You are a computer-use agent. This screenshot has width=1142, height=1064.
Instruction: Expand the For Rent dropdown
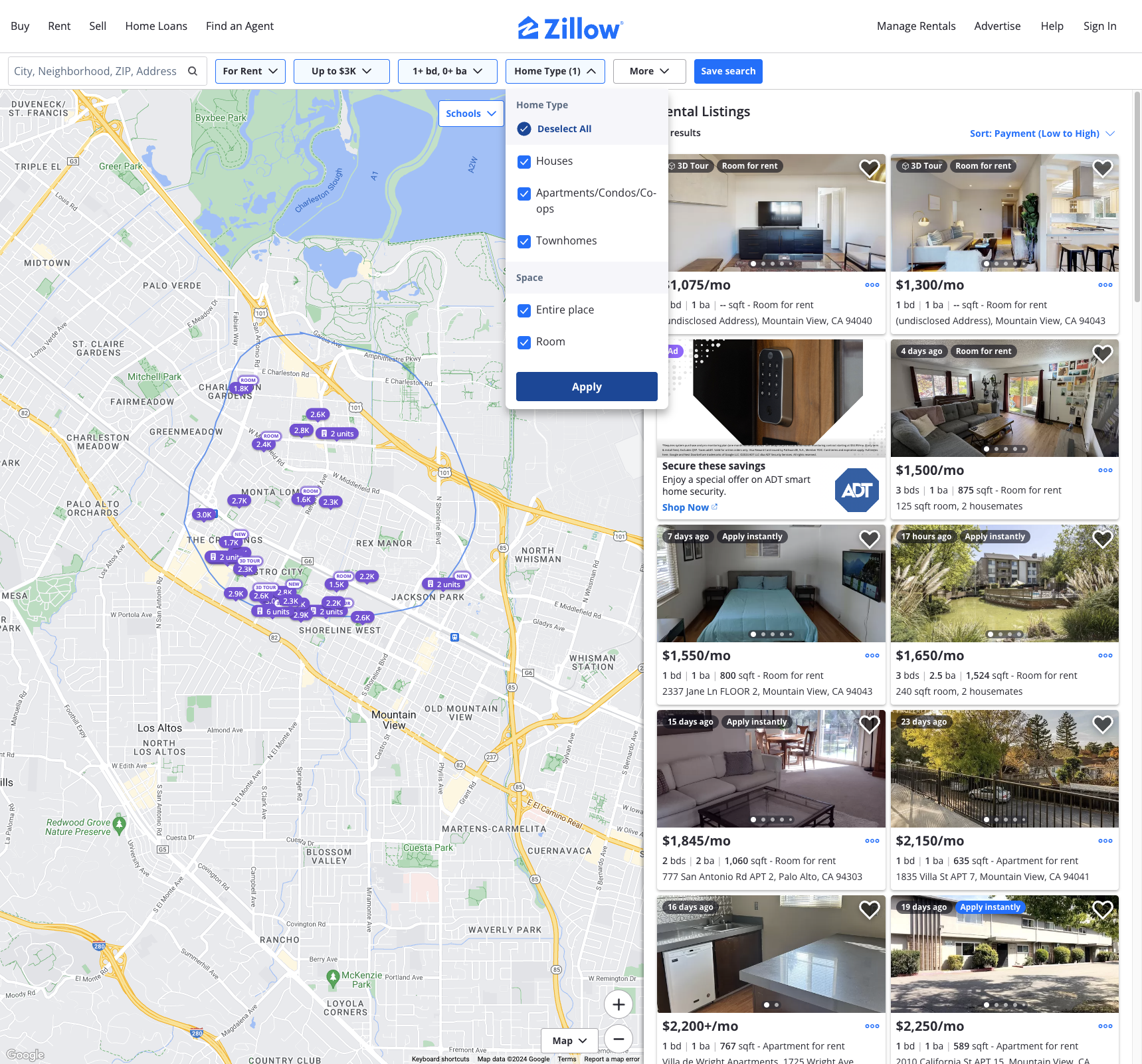point(250,71)
